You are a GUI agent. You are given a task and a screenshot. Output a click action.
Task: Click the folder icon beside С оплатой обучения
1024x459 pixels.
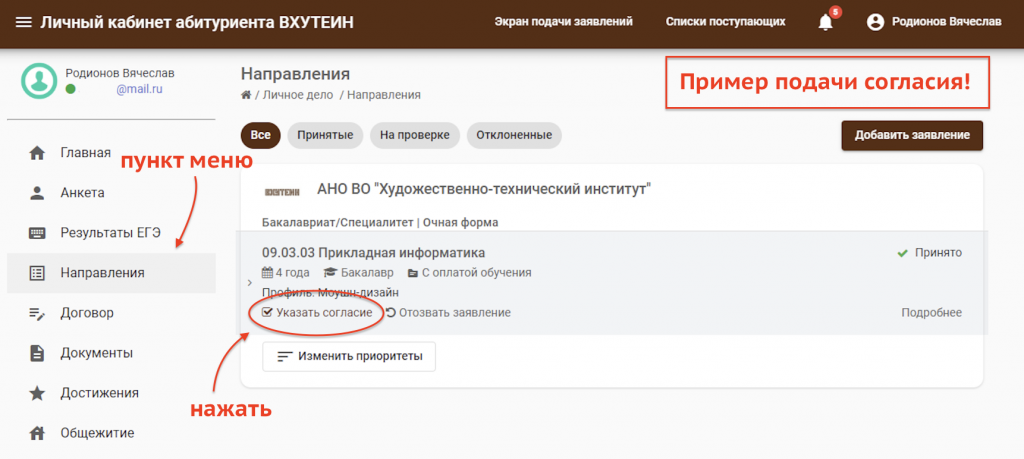click(x=413, y=273)
